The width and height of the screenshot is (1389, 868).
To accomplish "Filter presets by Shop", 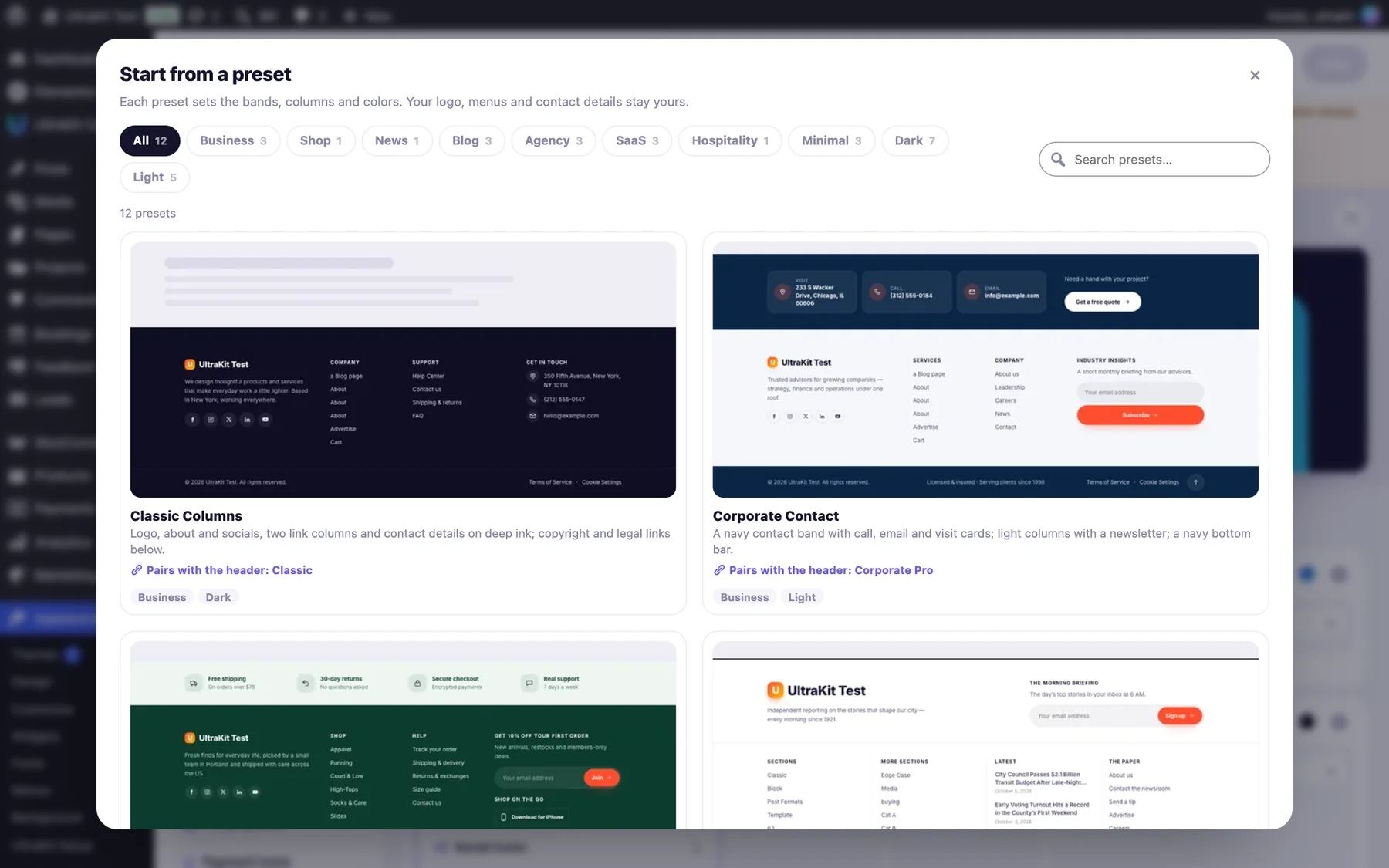I will [321, 140].
